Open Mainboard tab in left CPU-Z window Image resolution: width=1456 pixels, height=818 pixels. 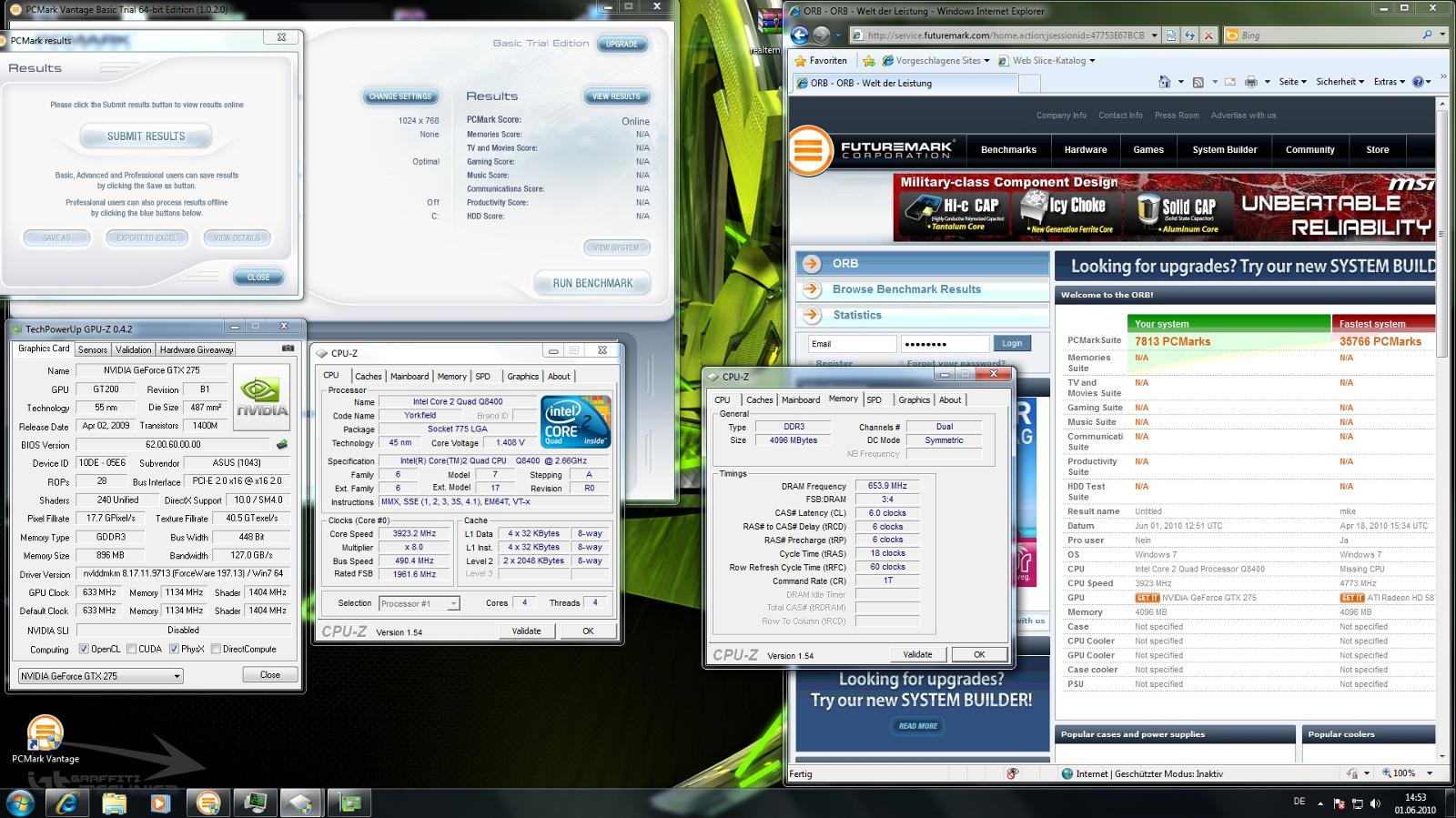click(409, 377)
